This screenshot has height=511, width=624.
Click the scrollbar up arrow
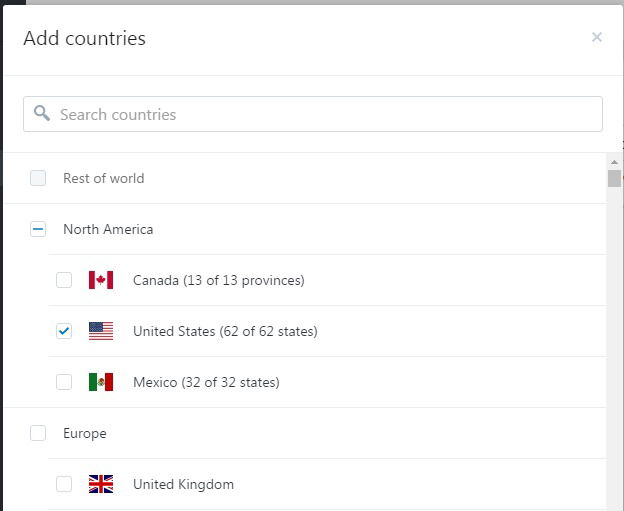[x=614, y=162]
